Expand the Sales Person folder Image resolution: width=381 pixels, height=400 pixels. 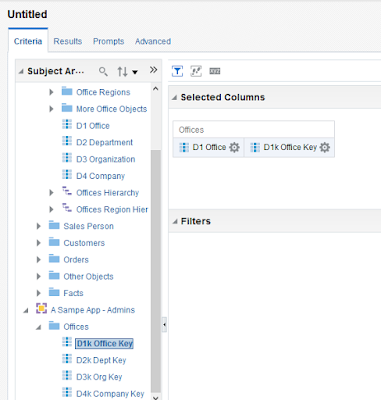tap(39, 226)
